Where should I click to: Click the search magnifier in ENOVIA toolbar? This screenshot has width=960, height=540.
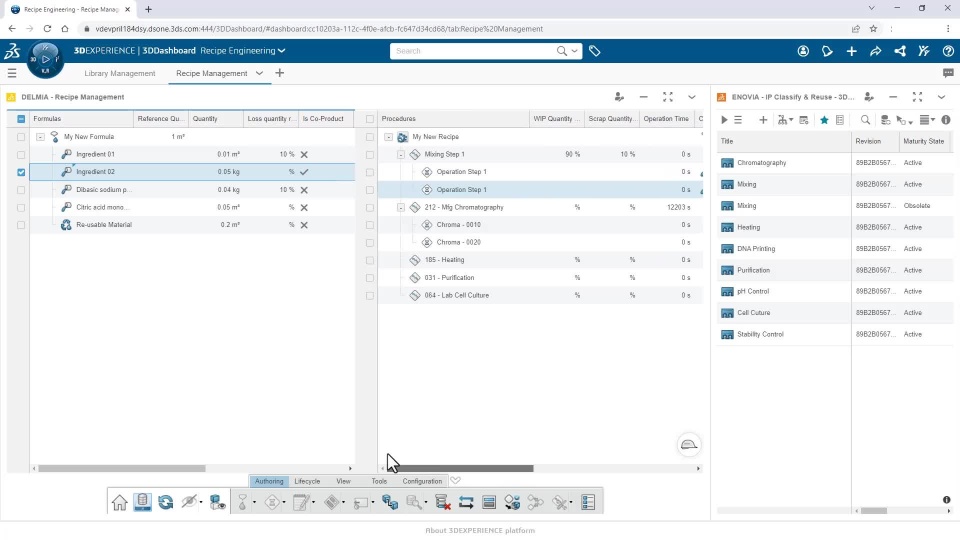point(865,120)
